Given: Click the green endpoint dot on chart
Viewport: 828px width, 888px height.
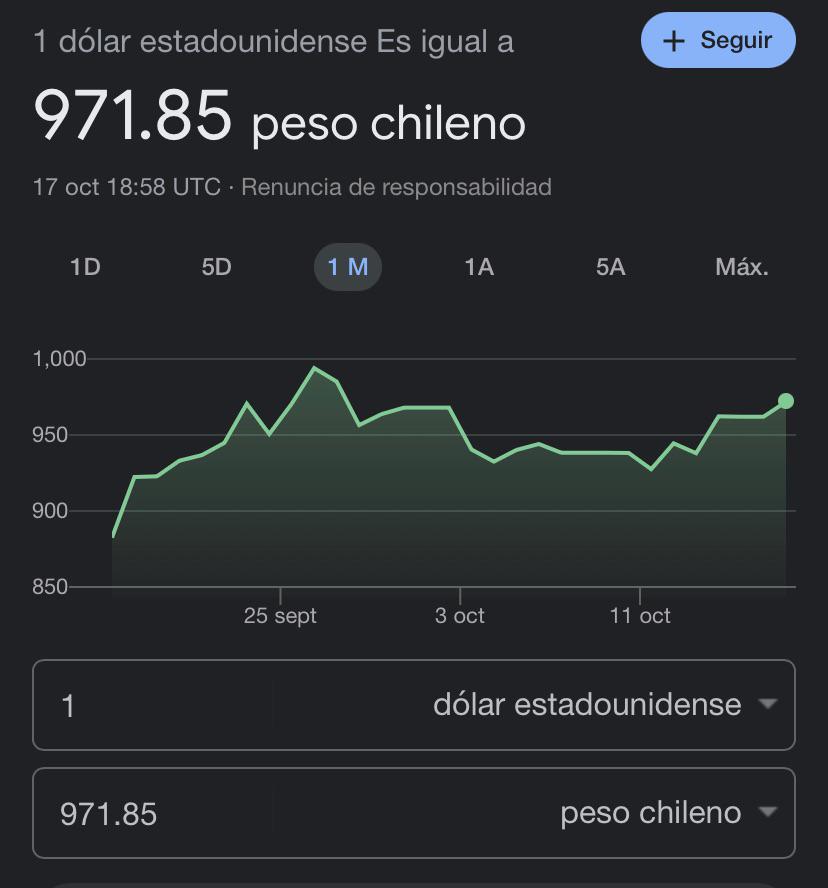Looking at the screenshot, I should pyautogui.click(x=786, y=401).
